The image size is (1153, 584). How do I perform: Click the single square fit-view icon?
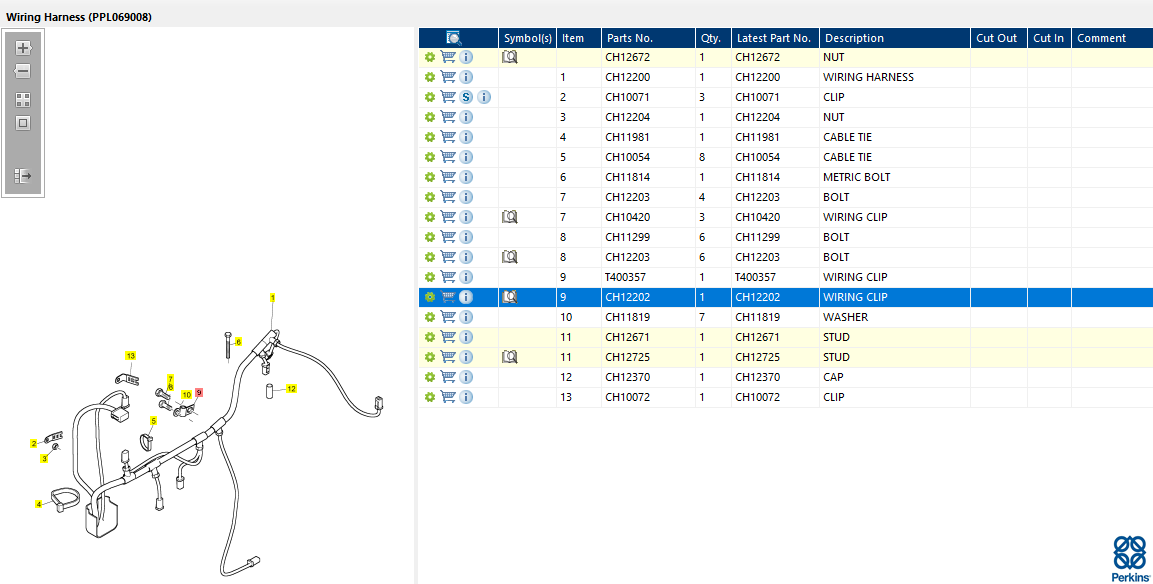[23, 123]
